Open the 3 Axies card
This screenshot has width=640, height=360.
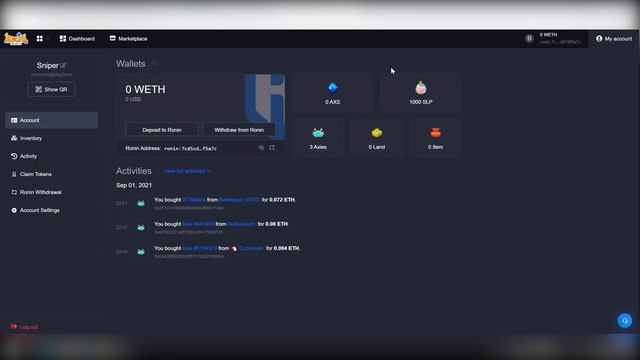[318, 138]
